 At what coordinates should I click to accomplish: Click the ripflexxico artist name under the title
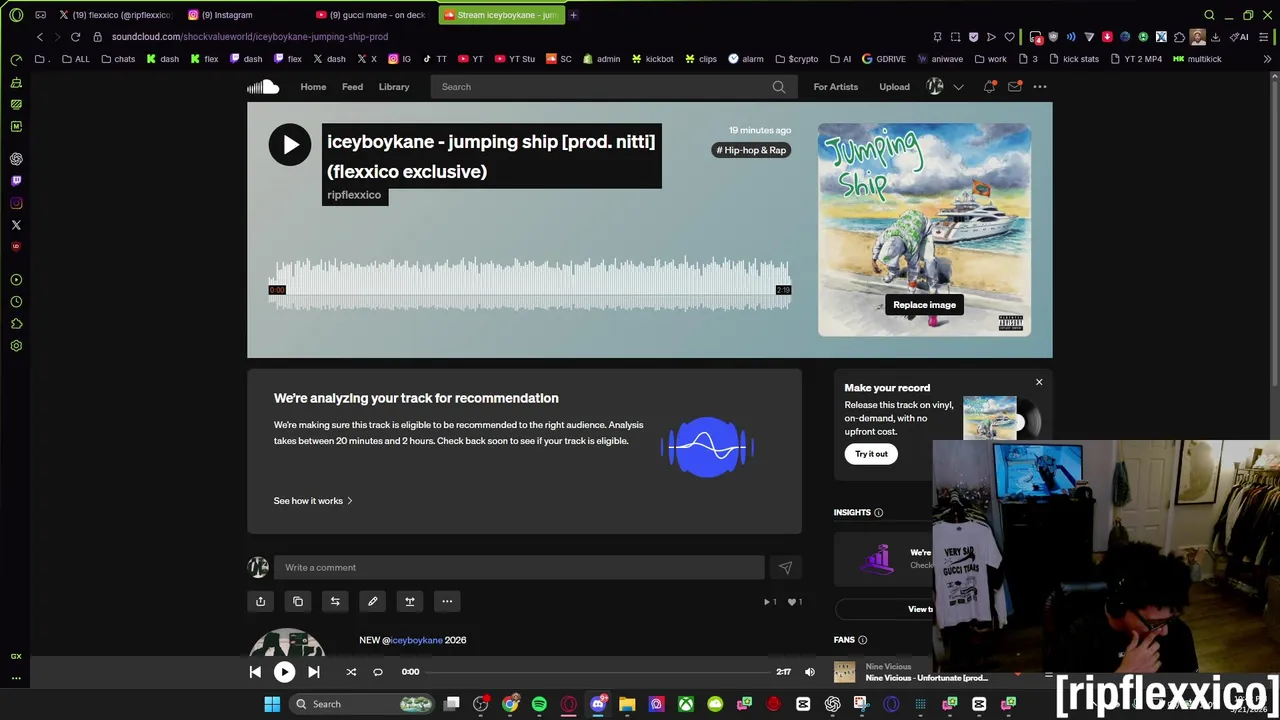click(x=354, y=195)
